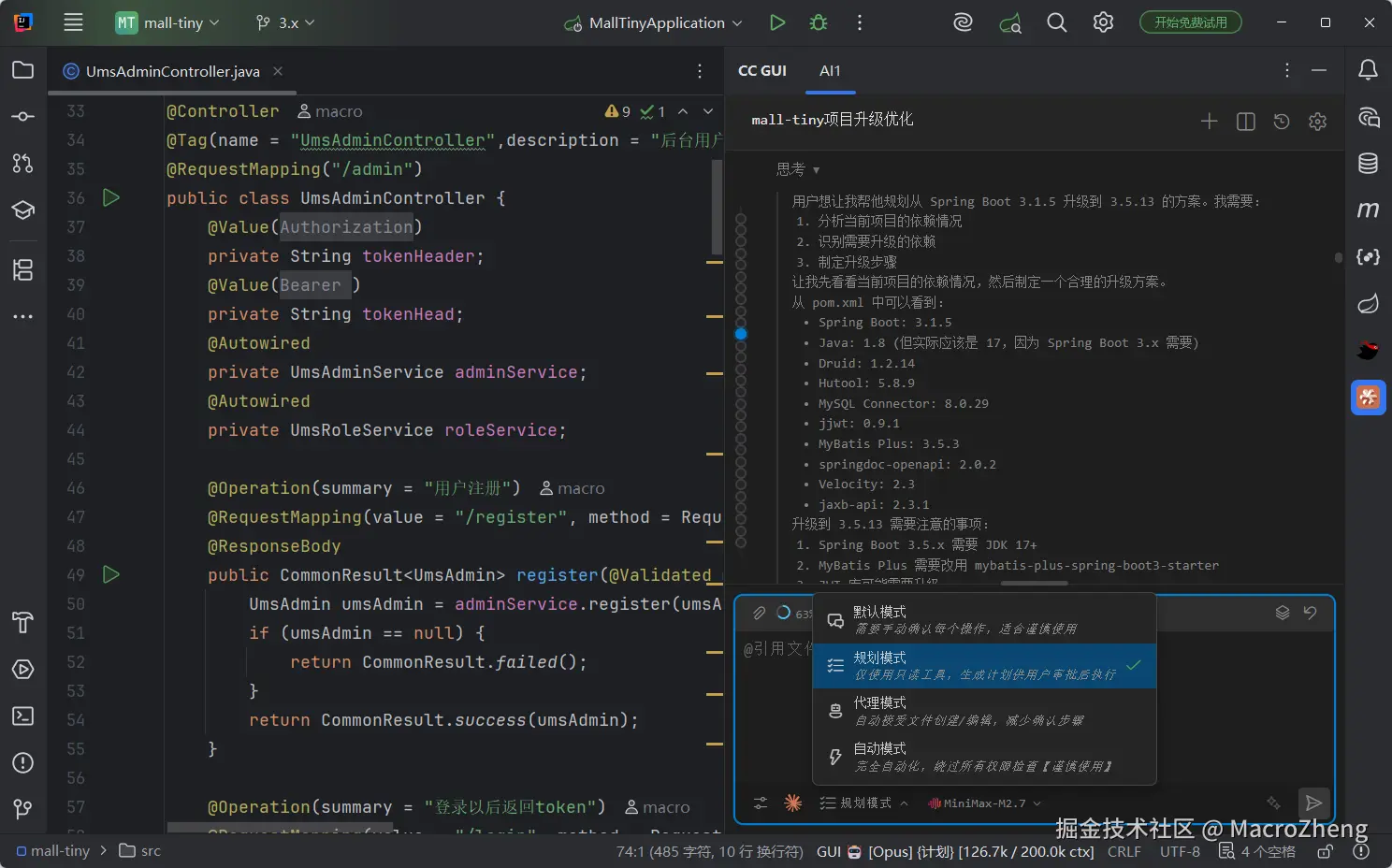Switch to the CC GUI tab
The width and height of the screenshot is (1392, 868).
point(761,70)
